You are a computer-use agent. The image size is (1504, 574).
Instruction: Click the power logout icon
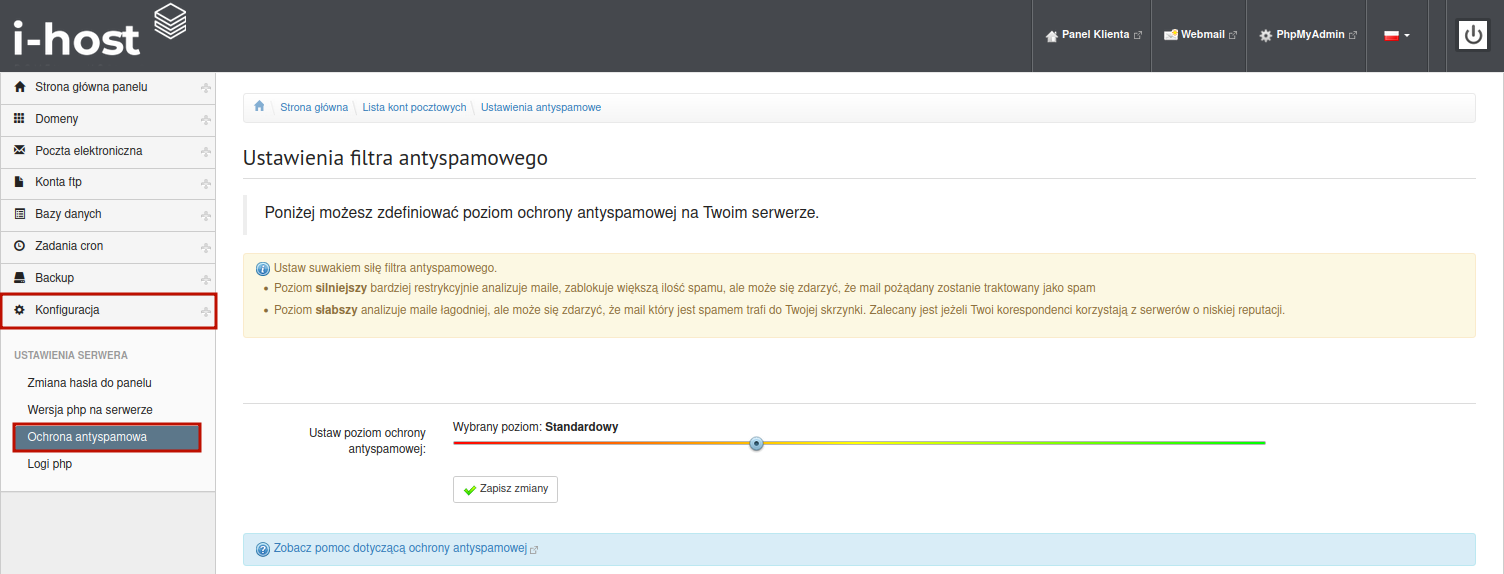click(1473, 35)
